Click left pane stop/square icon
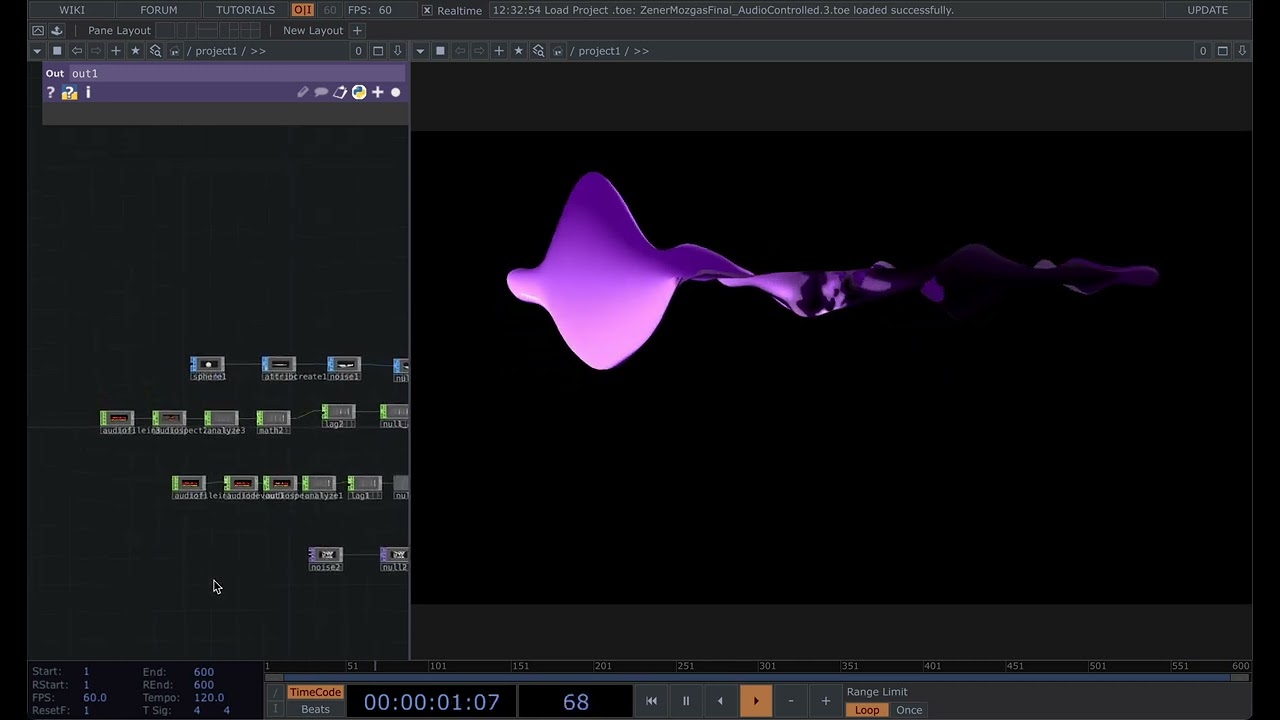Image resolution: width=1280 pixels, height=720 pixels. pyautogui.click(x=57, y=51)
